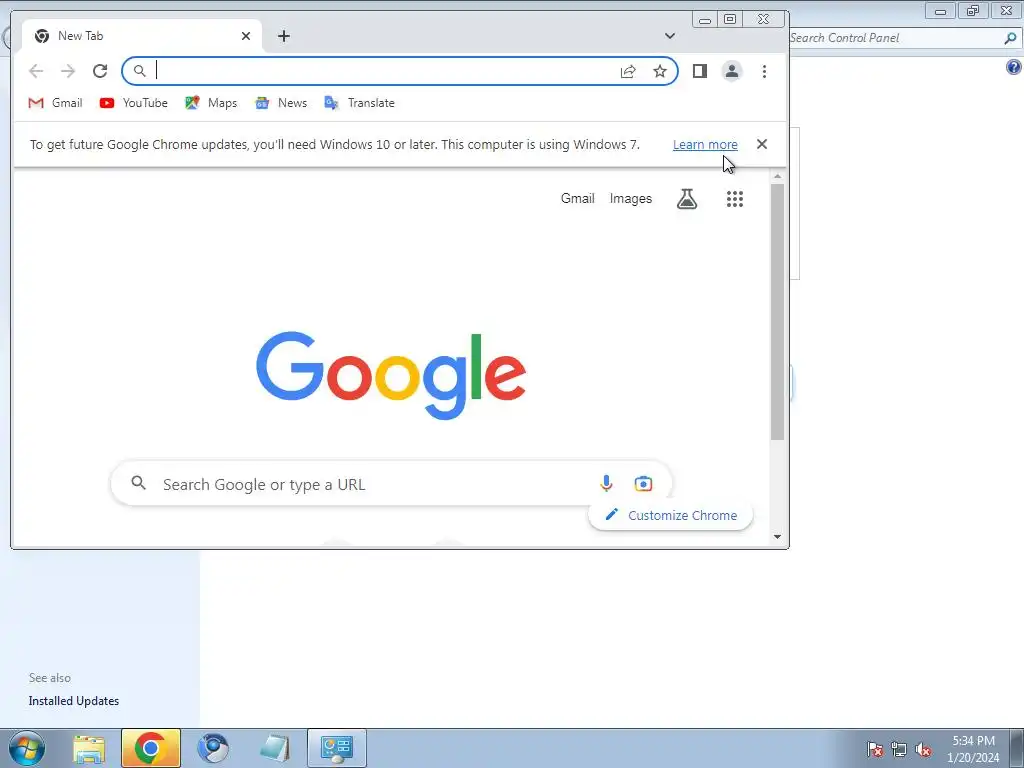Image resolution: width=1024 pixels, height=768 pixels.
Task: Start voice search with the microphone
Action: 606,484
